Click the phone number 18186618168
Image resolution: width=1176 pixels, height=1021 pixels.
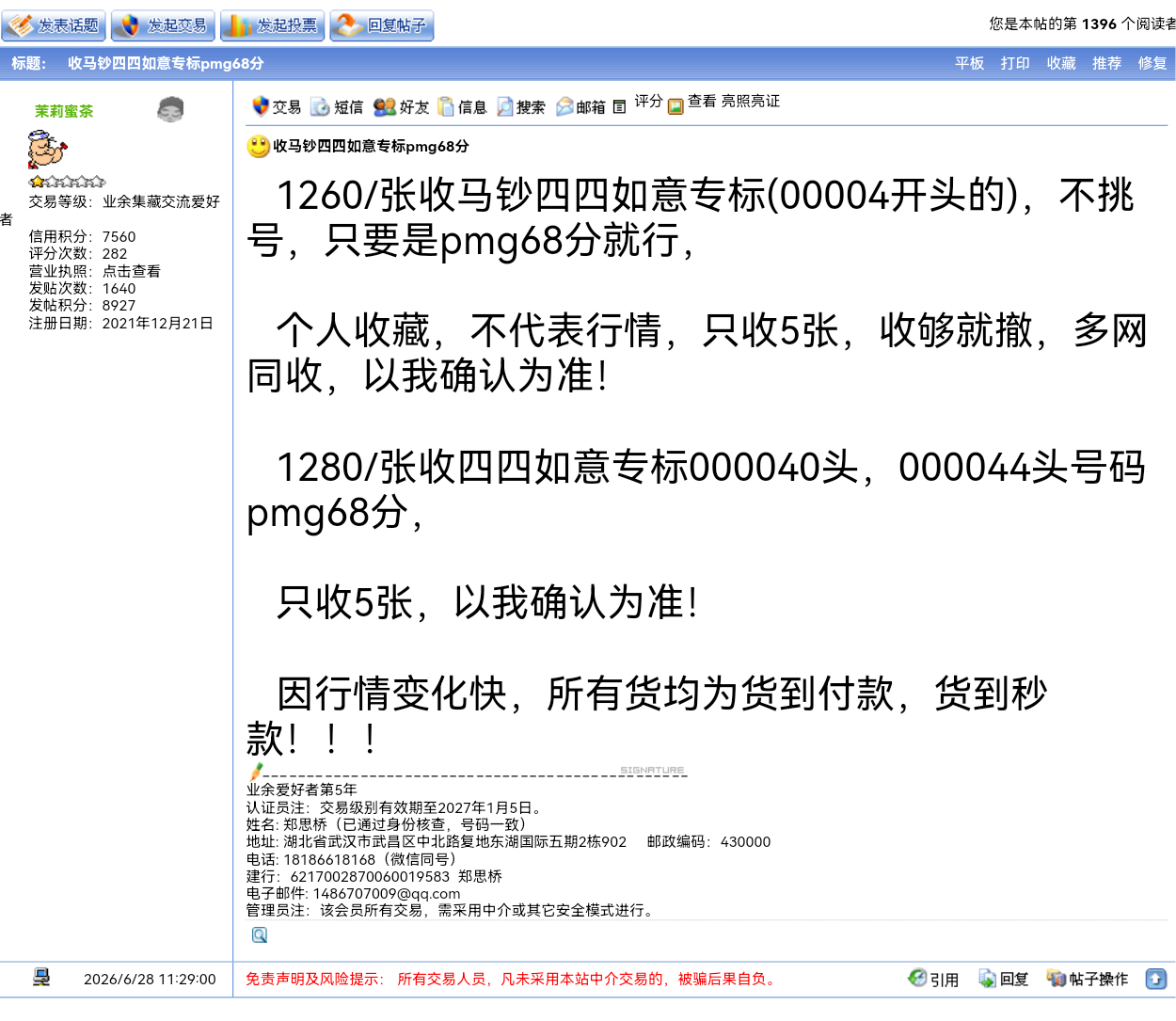click(329, 859)
